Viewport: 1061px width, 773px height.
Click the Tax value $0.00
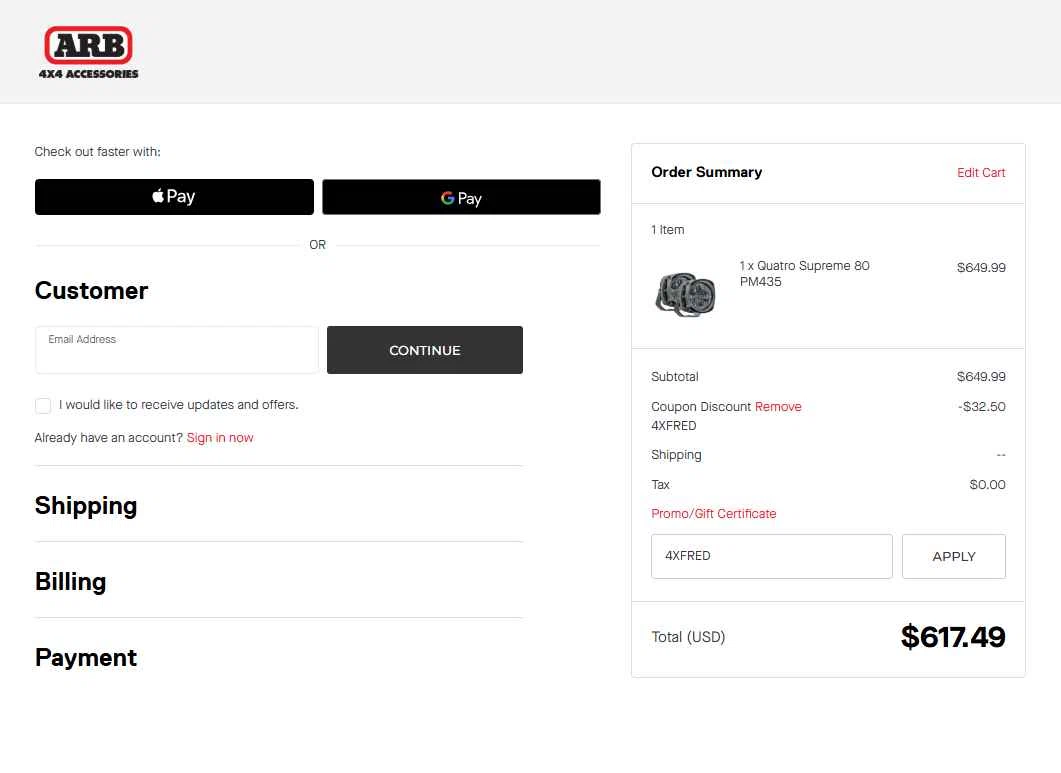coord(987,485)
